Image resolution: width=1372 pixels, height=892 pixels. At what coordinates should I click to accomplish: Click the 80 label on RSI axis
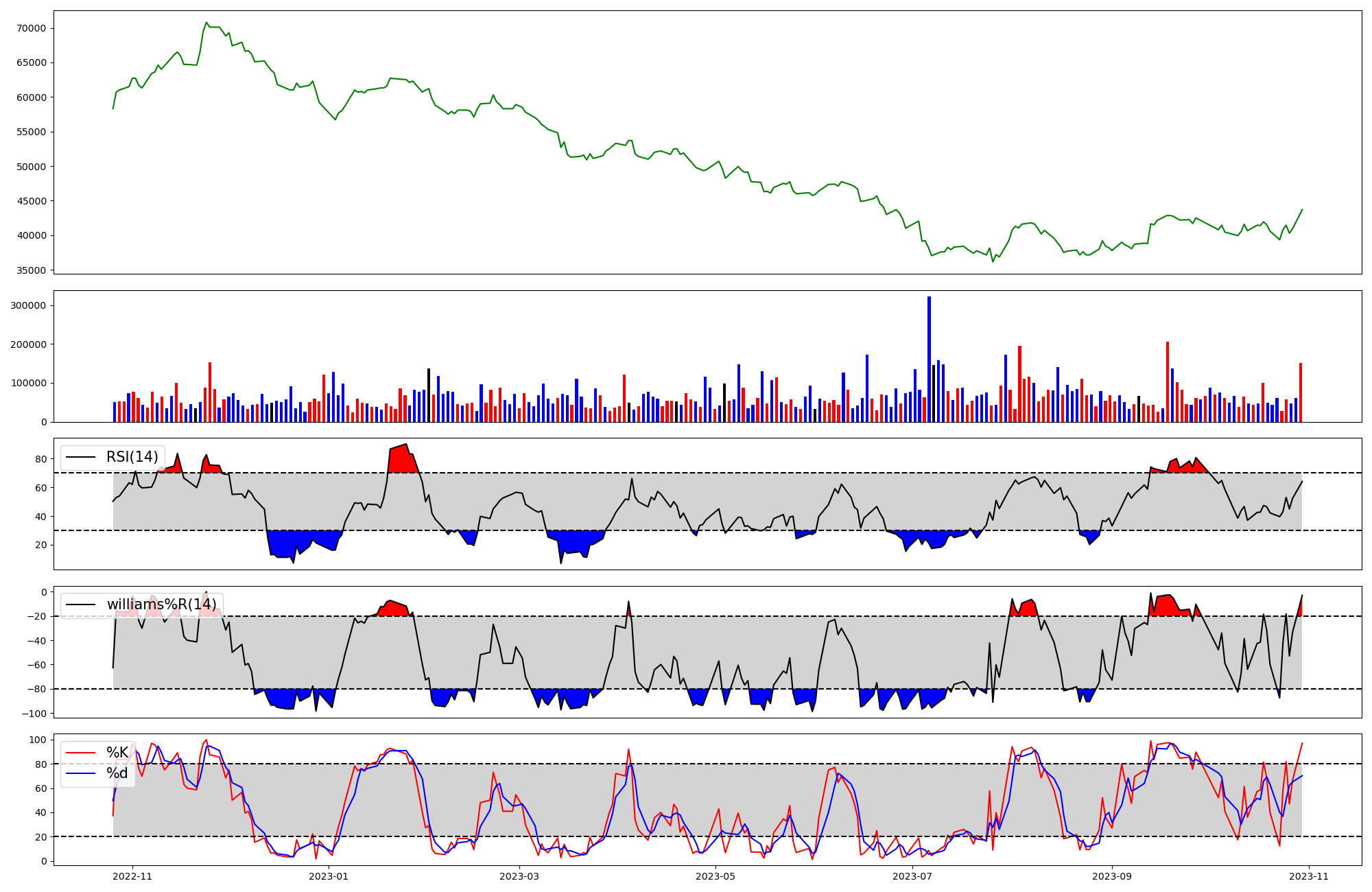[41, 459]
